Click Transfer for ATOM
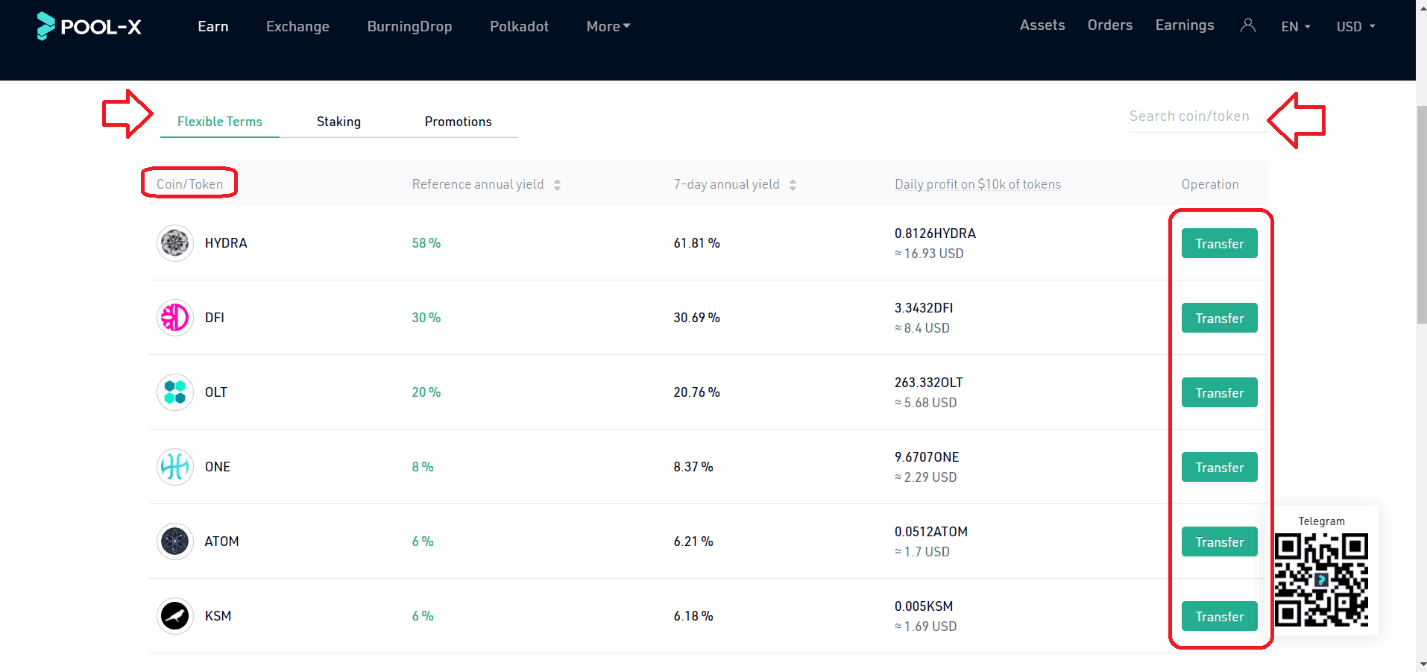 point(1219,541)
